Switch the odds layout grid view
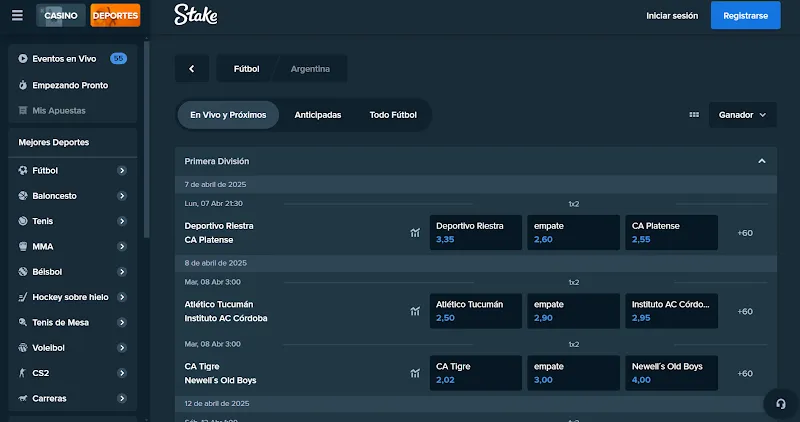Viewport: 800px width, 422px height. [694, 115]
